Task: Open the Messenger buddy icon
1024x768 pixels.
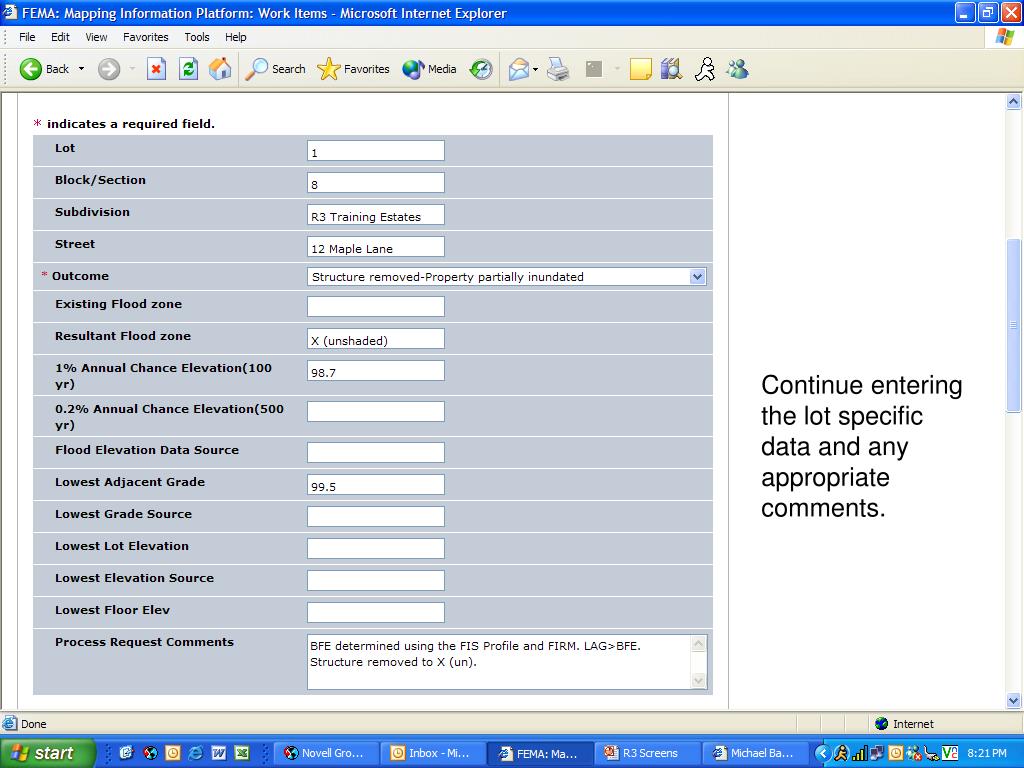Action: coord(705,69)
